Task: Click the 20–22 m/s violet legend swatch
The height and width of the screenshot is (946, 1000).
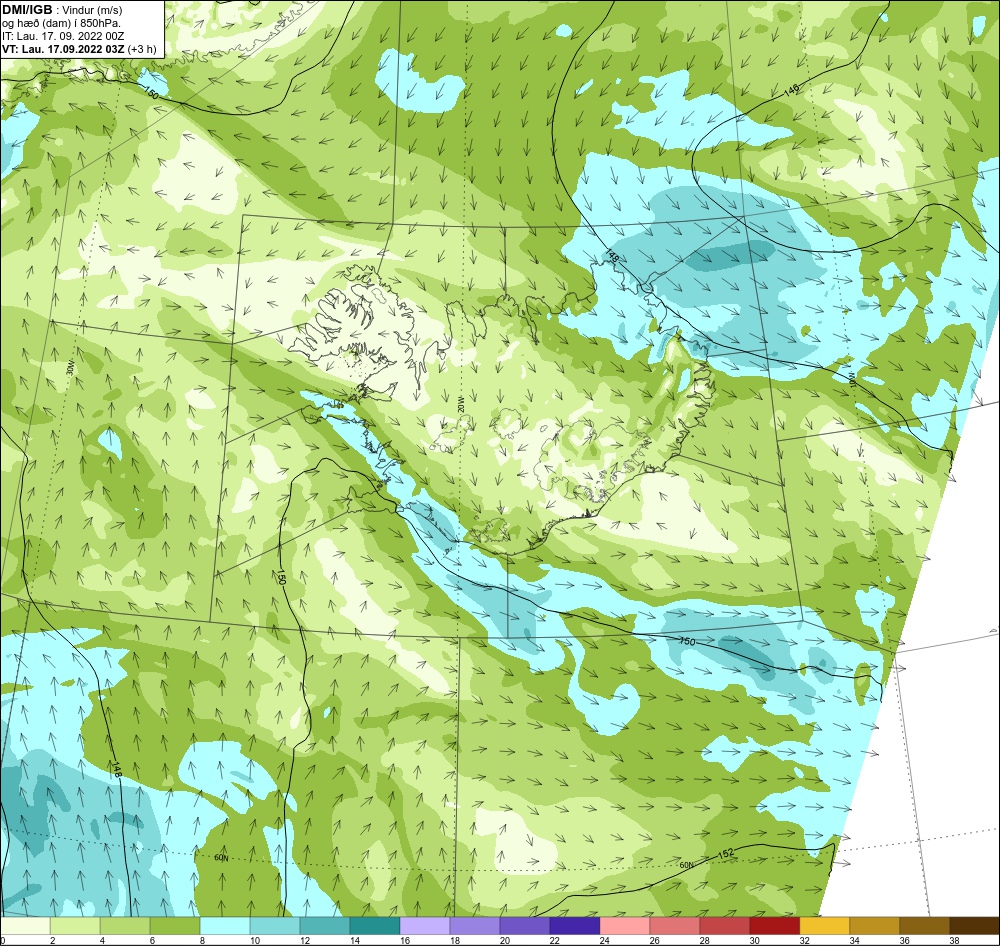Action: click(x=525, y=926)
